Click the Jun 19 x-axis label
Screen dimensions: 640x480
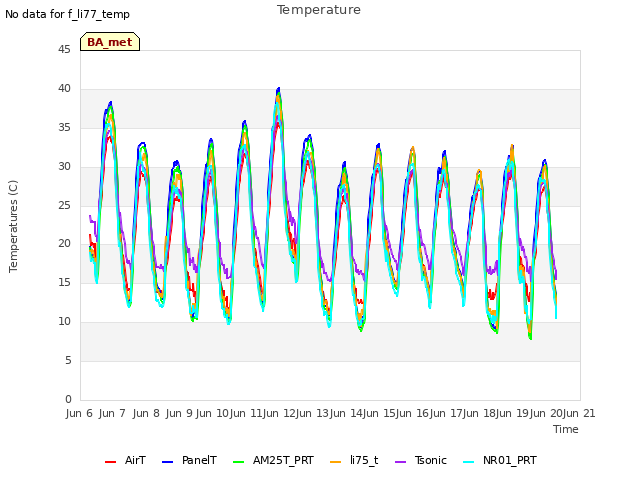[512, 413]
